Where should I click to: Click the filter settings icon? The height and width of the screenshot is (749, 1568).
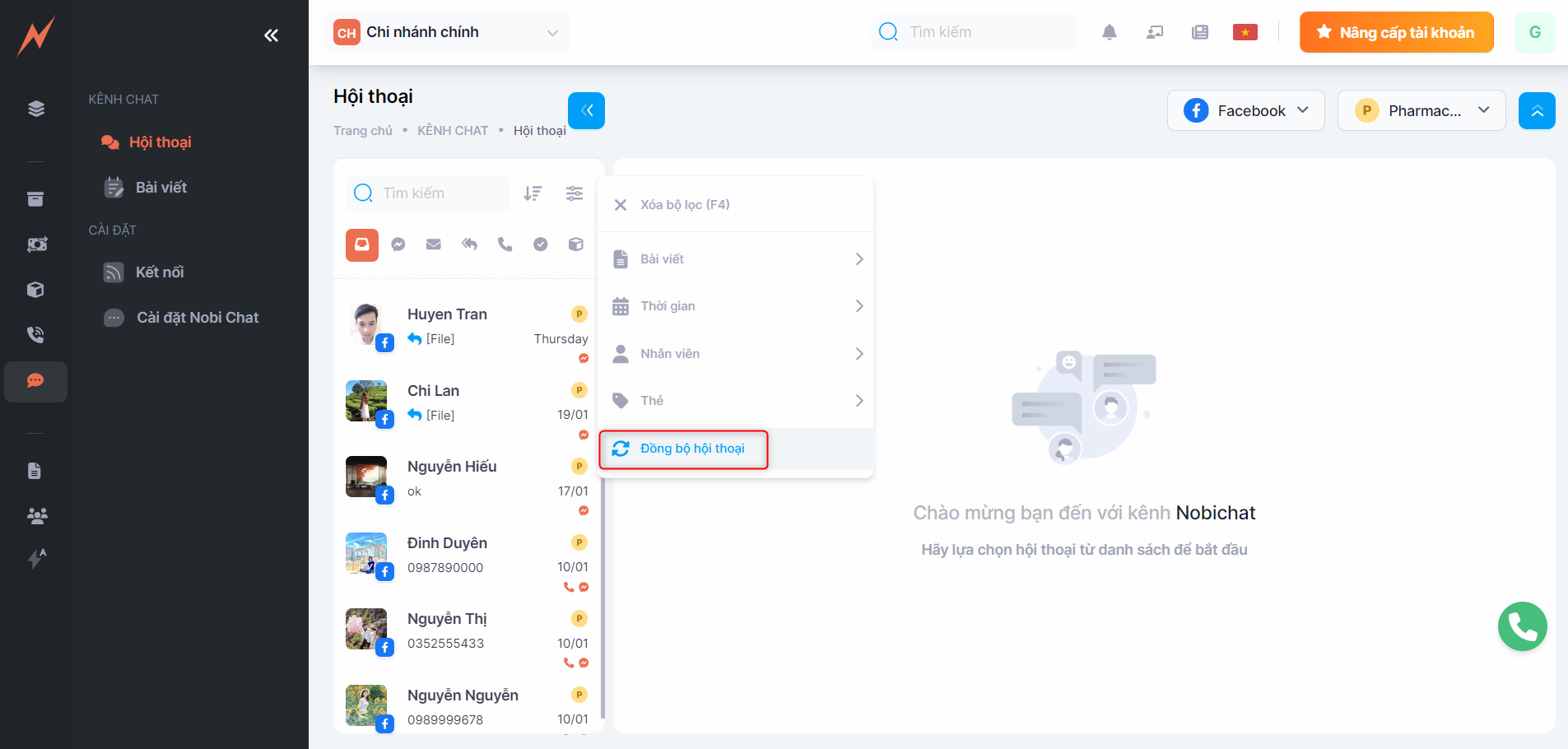575,193
